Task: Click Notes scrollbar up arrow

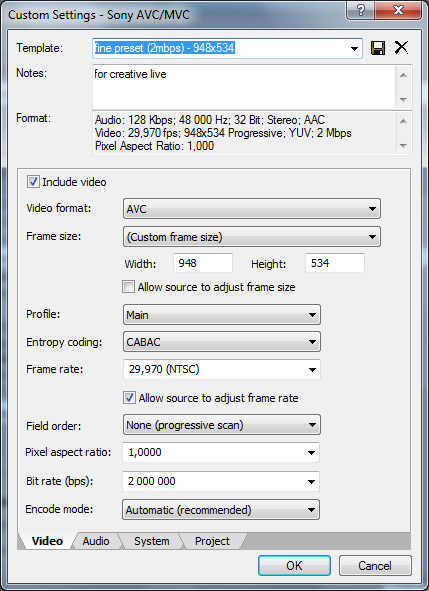Action: pos(403,75)
